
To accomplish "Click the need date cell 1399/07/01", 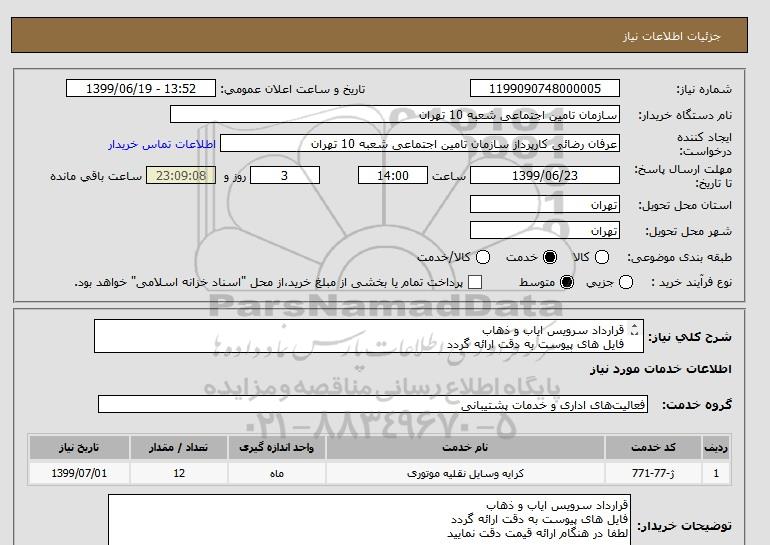I will pyautogui.click(x=79, y=473).
